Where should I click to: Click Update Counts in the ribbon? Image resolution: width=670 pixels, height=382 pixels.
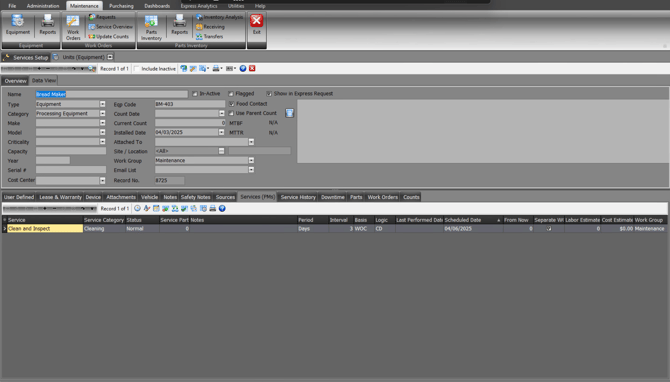point(109,36)
